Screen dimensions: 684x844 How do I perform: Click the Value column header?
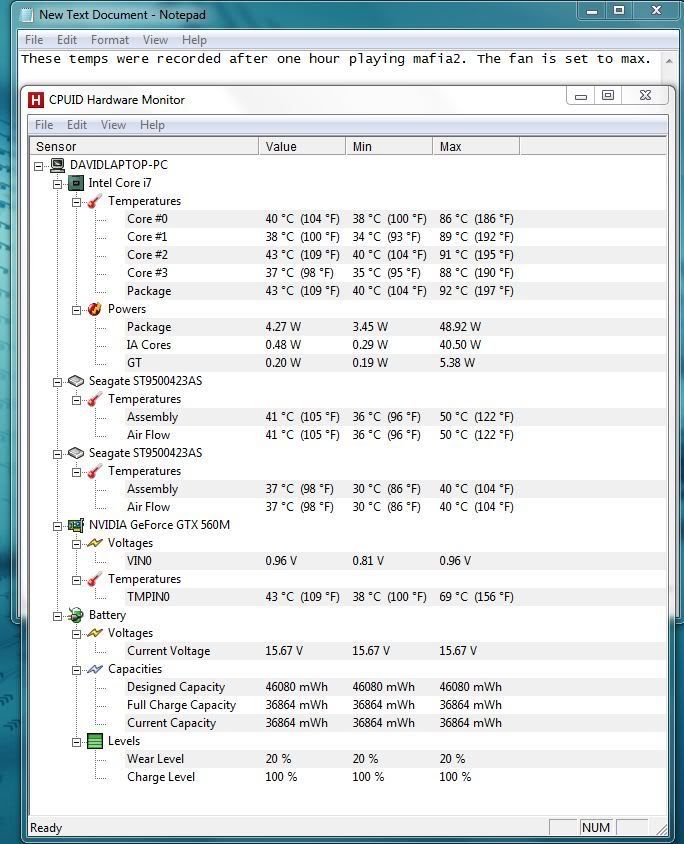(302, 146)
